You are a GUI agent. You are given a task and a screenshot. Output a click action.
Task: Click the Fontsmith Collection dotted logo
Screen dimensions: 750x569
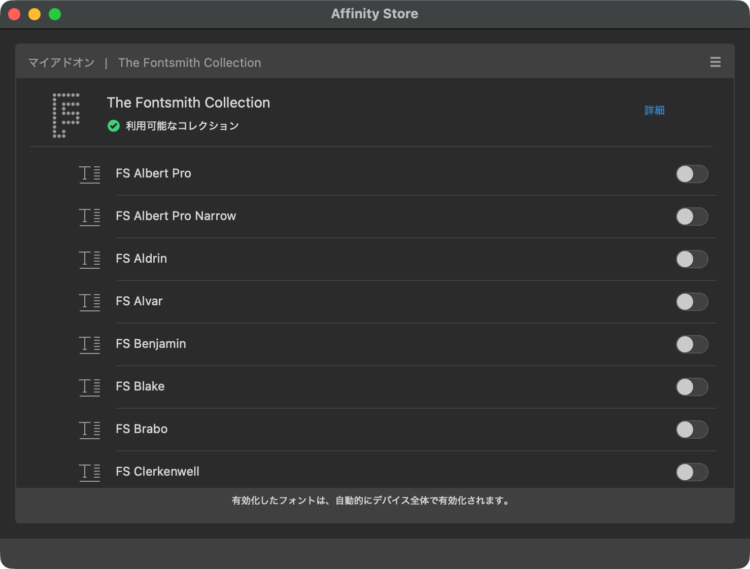pos(66,114)
